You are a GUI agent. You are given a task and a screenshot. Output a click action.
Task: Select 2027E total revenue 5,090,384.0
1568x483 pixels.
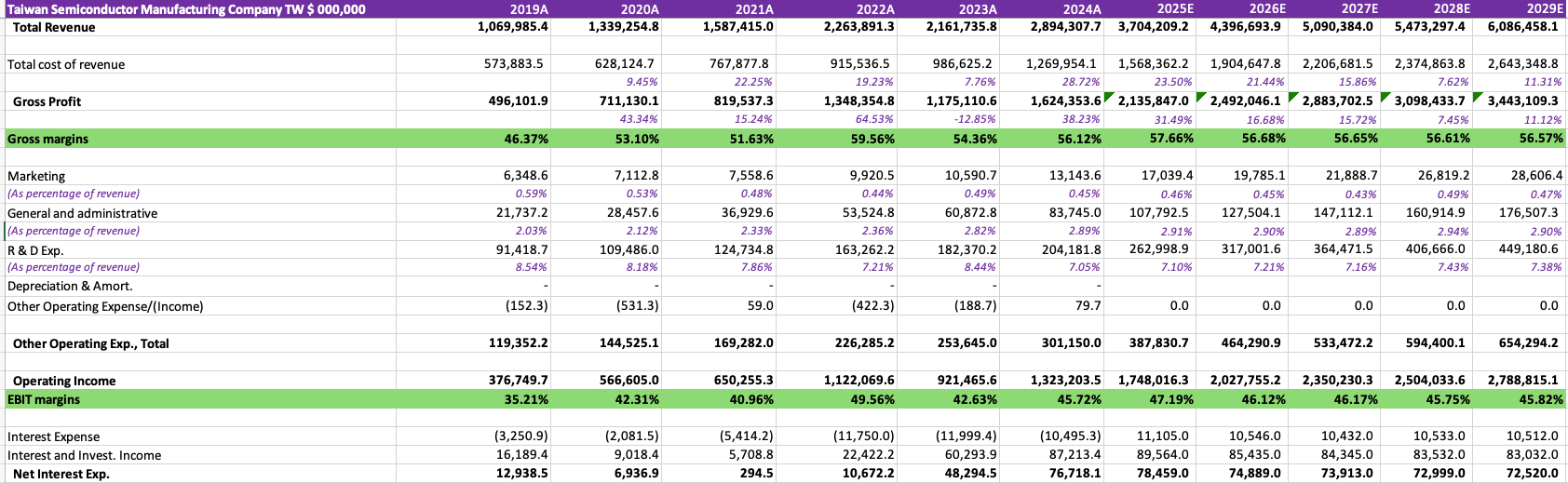click(x=1337, y=27)
